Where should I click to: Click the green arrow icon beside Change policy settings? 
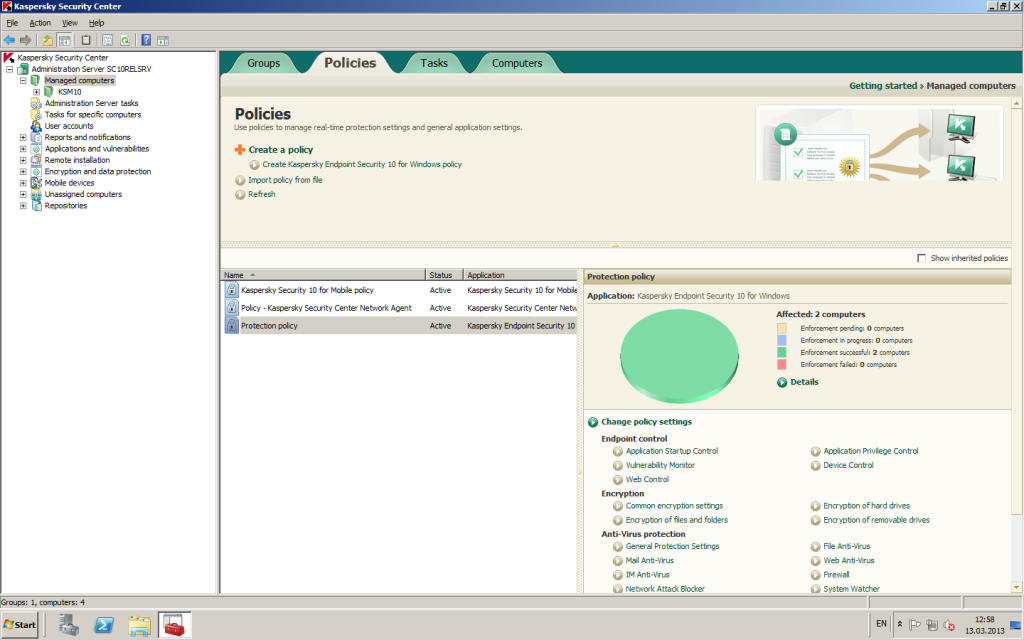point(593,422)
